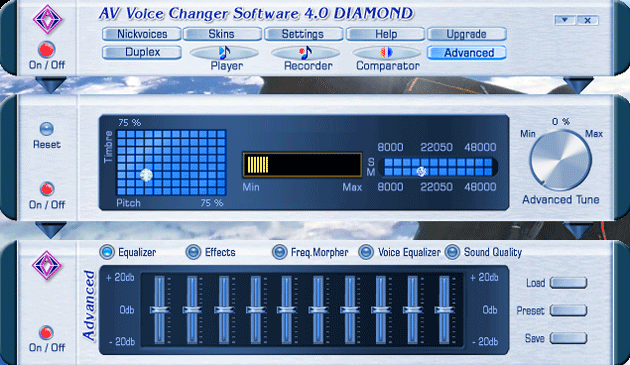Open the Comparator module icon

click(x=387, y=53)
